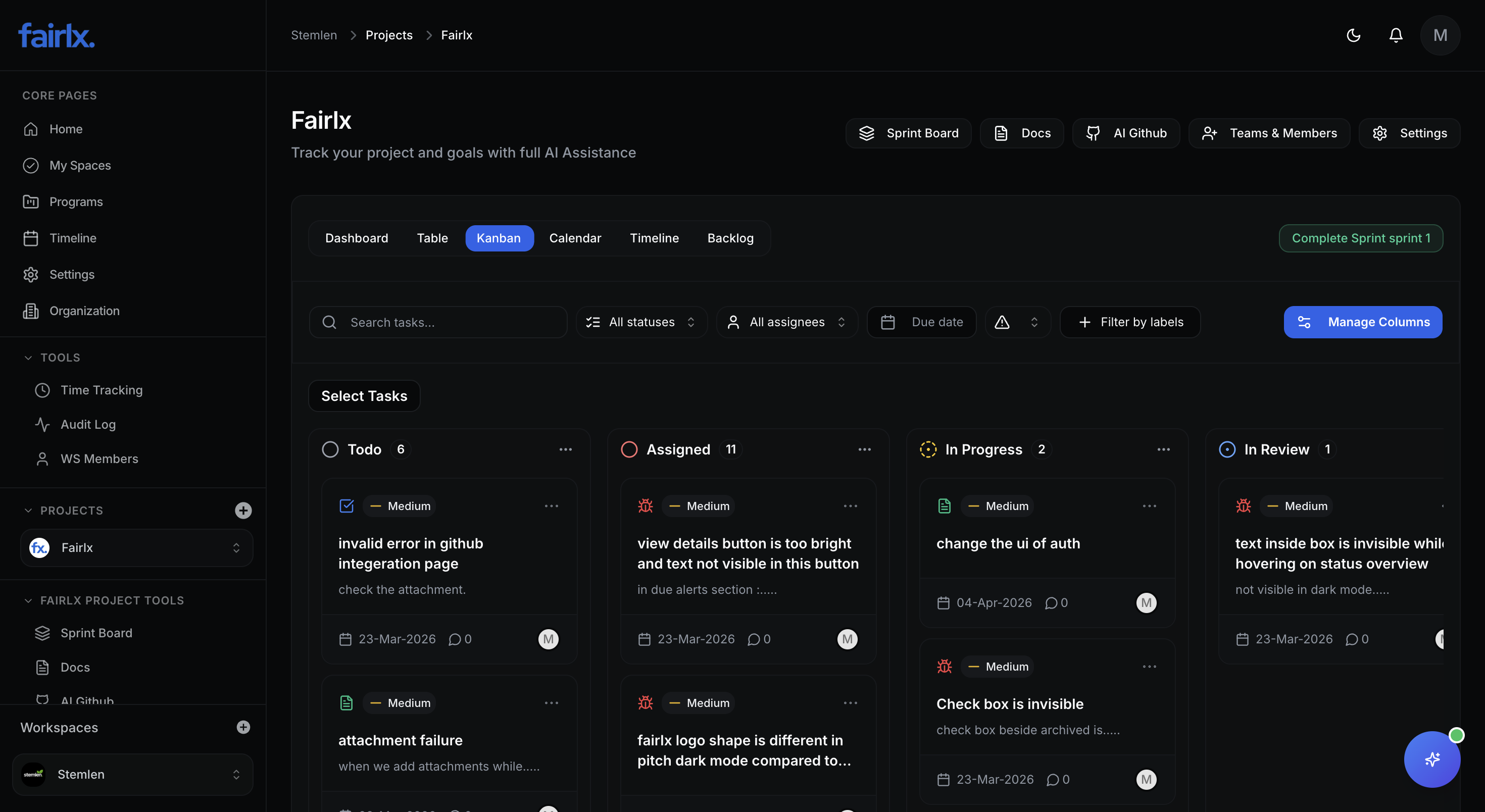1485x812 pixels.
Task: Switch to the Table tab
Action: click(x=432, y=238)
